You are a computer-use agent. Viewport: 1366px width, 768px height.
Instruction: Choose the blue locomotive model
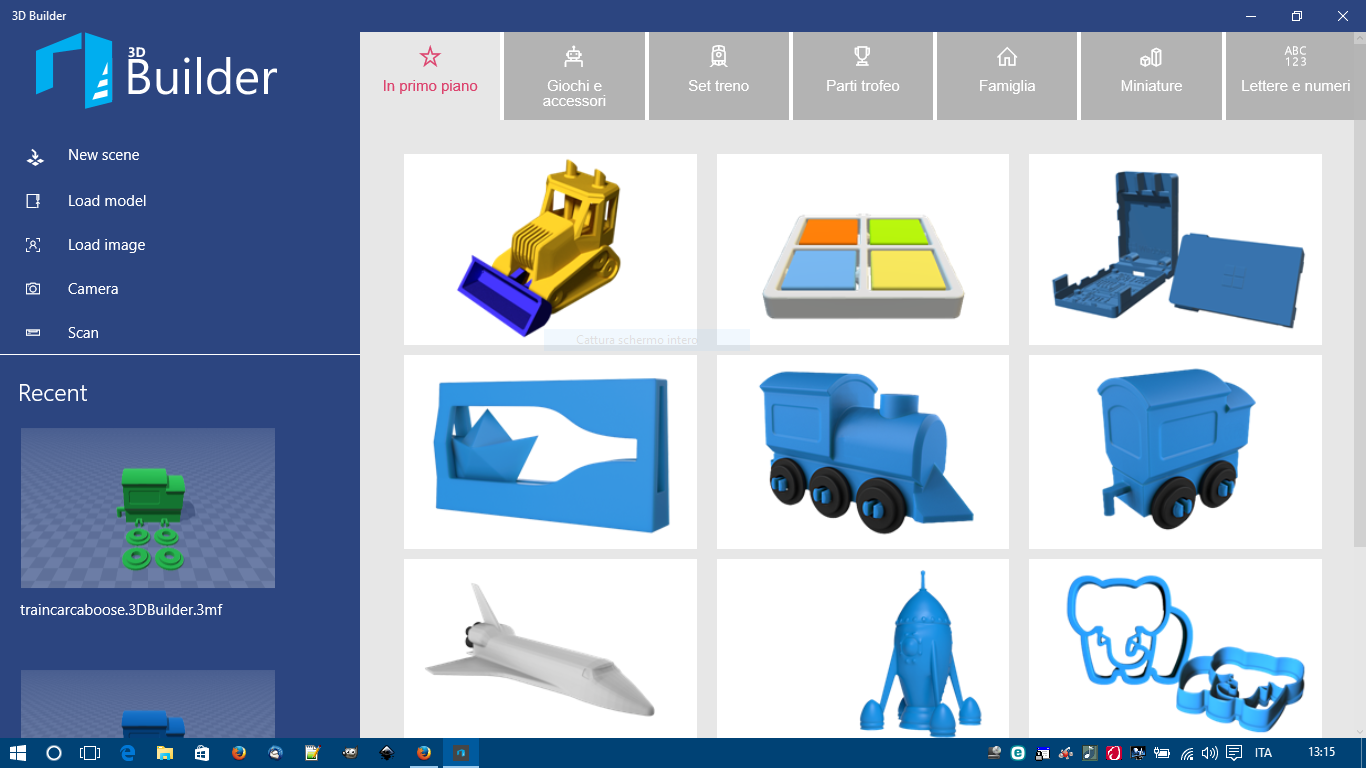(x=863, y=452)
